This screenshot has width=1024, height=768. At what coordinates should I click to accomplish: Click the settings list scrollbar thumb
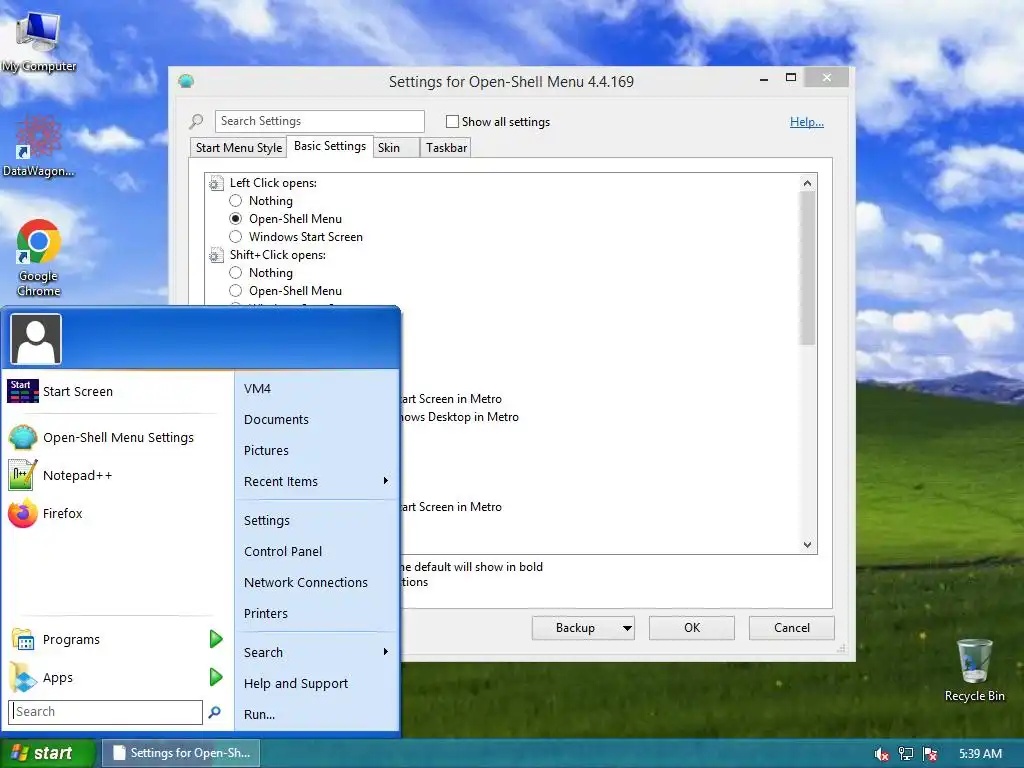[807, 268]
